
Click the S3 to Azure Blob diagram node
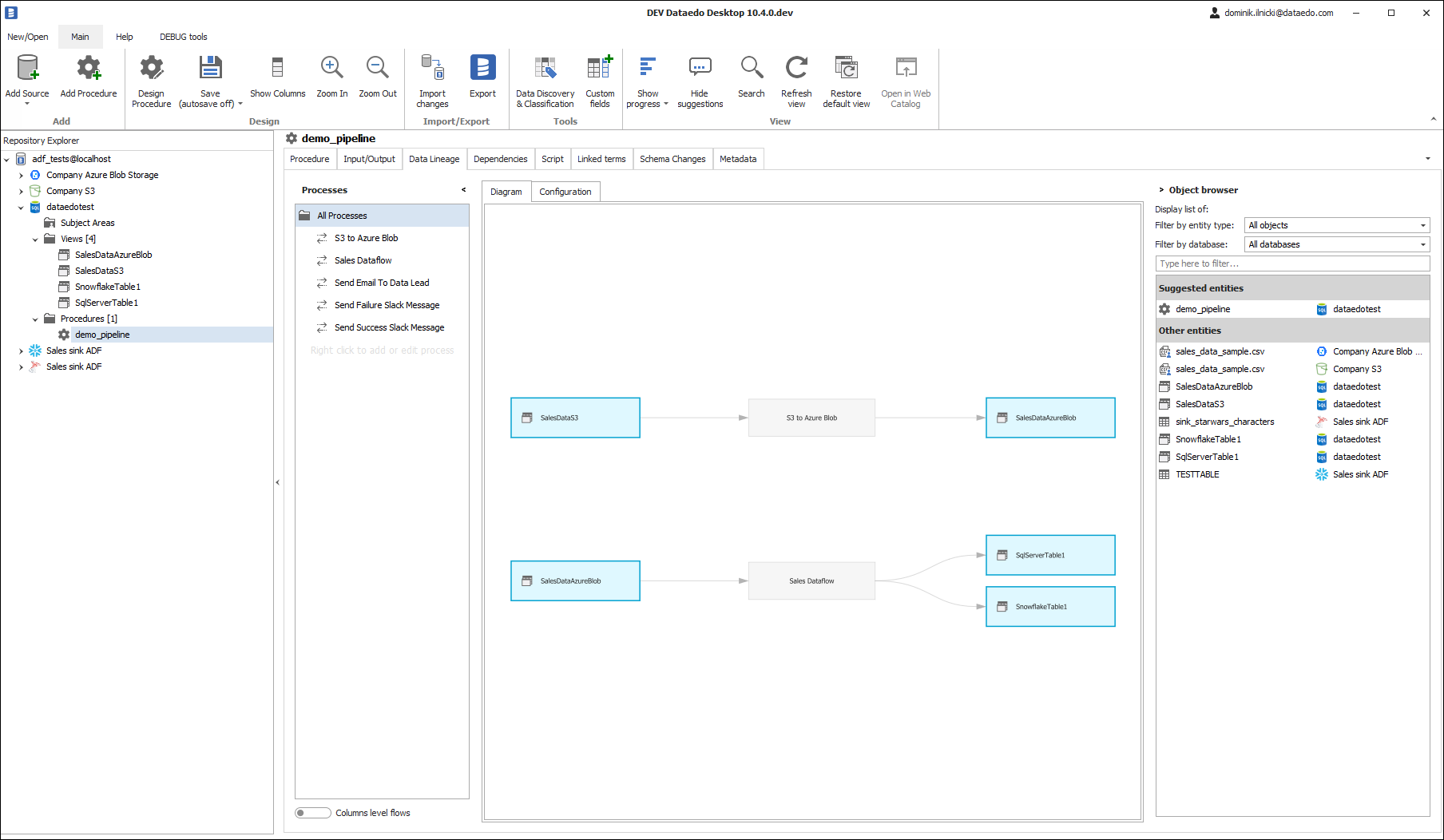tap(811, 418)
